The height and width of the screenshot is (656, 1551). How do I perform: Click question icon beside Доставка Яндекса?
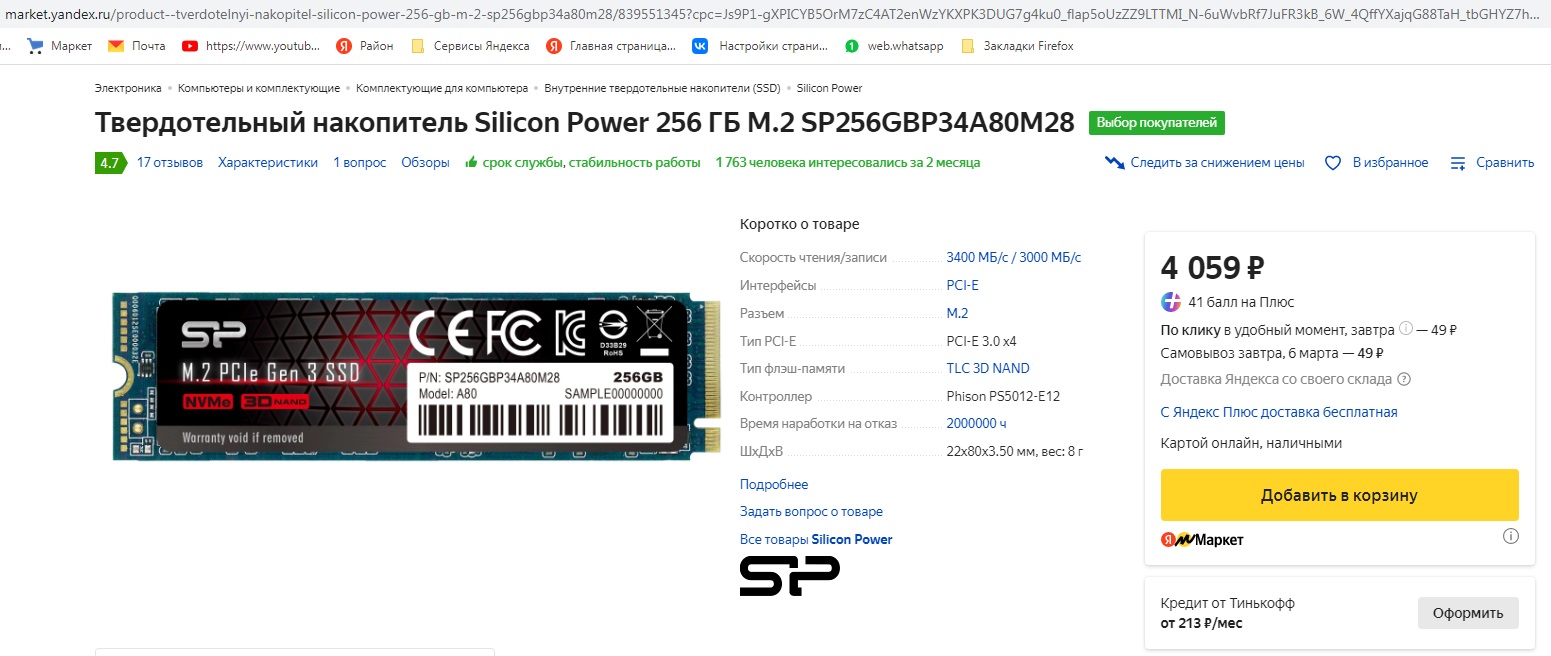[1404, 379]
